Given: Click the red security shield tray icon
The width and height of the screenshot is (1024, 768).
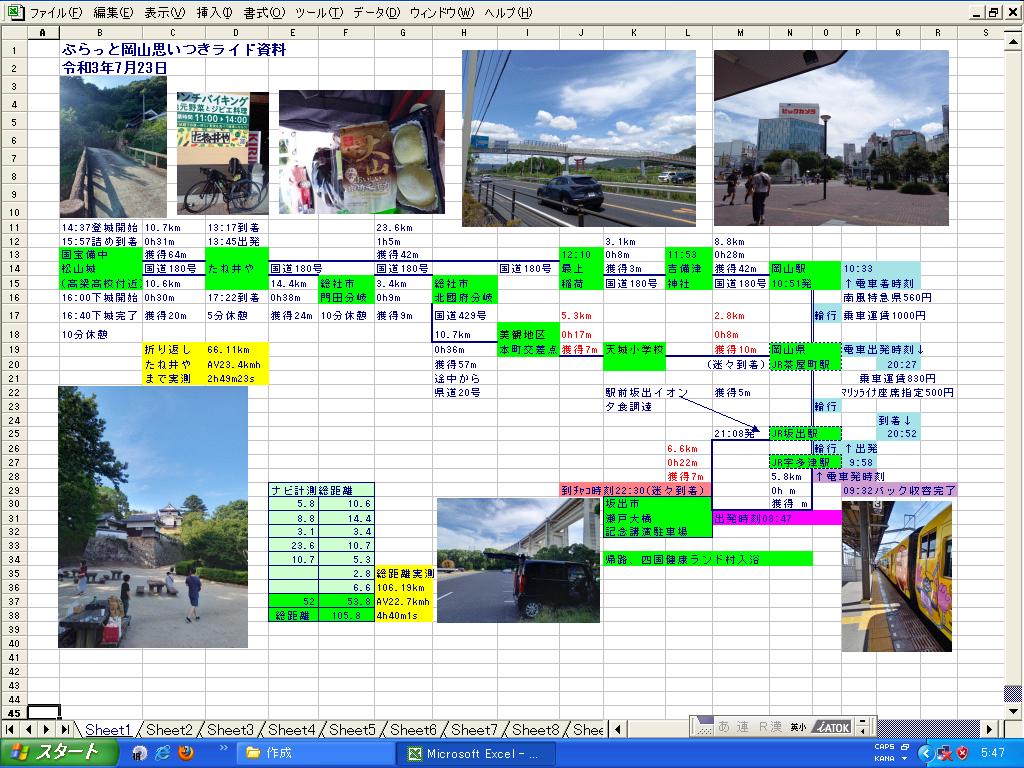Looking at the screenshot, I should point(962,753).
